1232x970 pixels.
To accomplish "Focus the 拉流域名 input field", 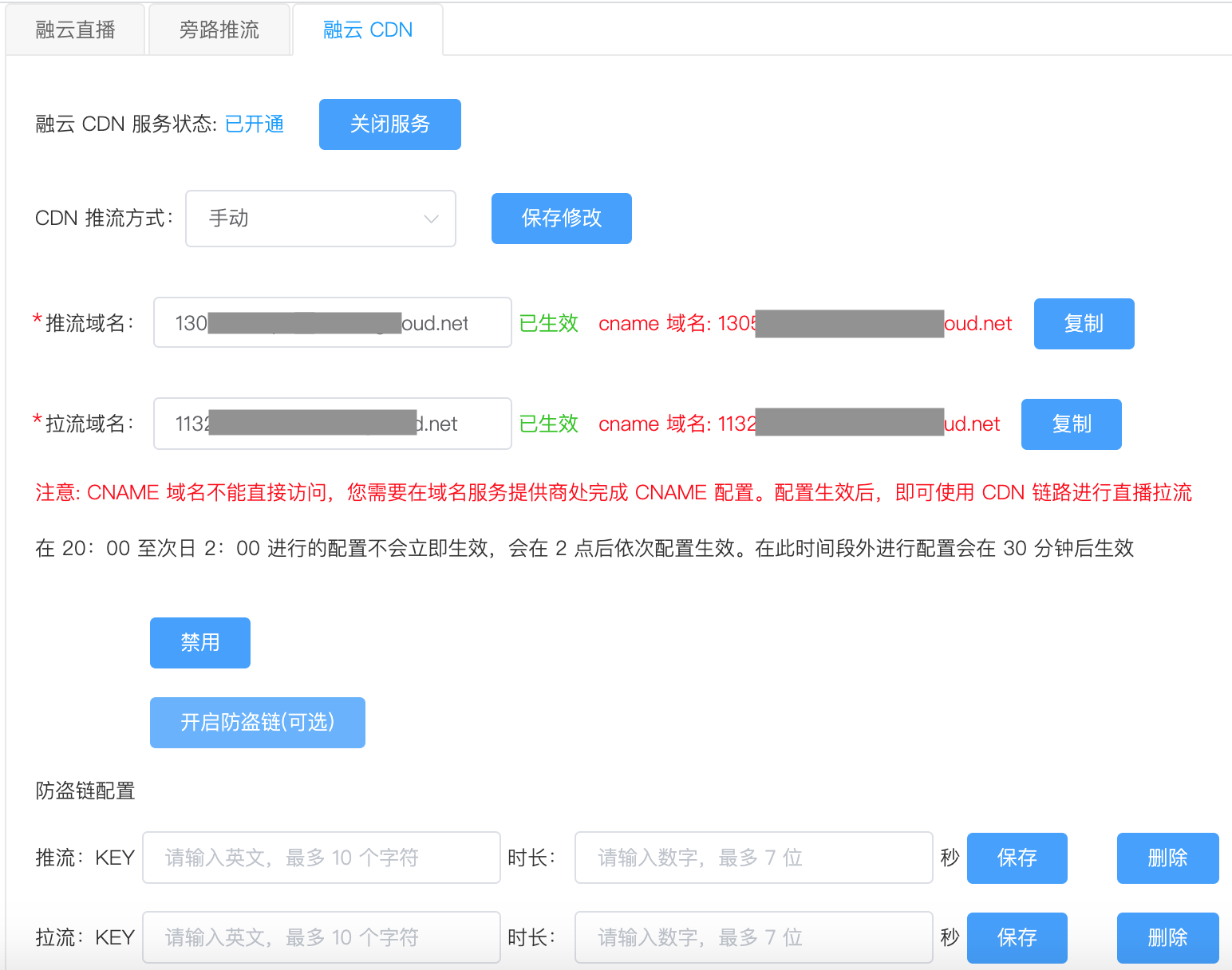I will (333, 424).
